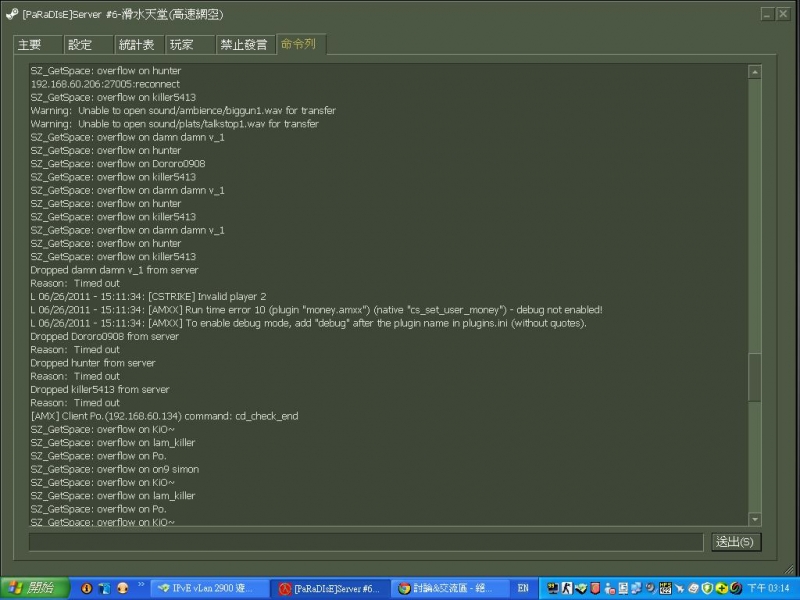Click the EN language bar indicator
Viewport: 800px width, 600px height.
(523, 588)
